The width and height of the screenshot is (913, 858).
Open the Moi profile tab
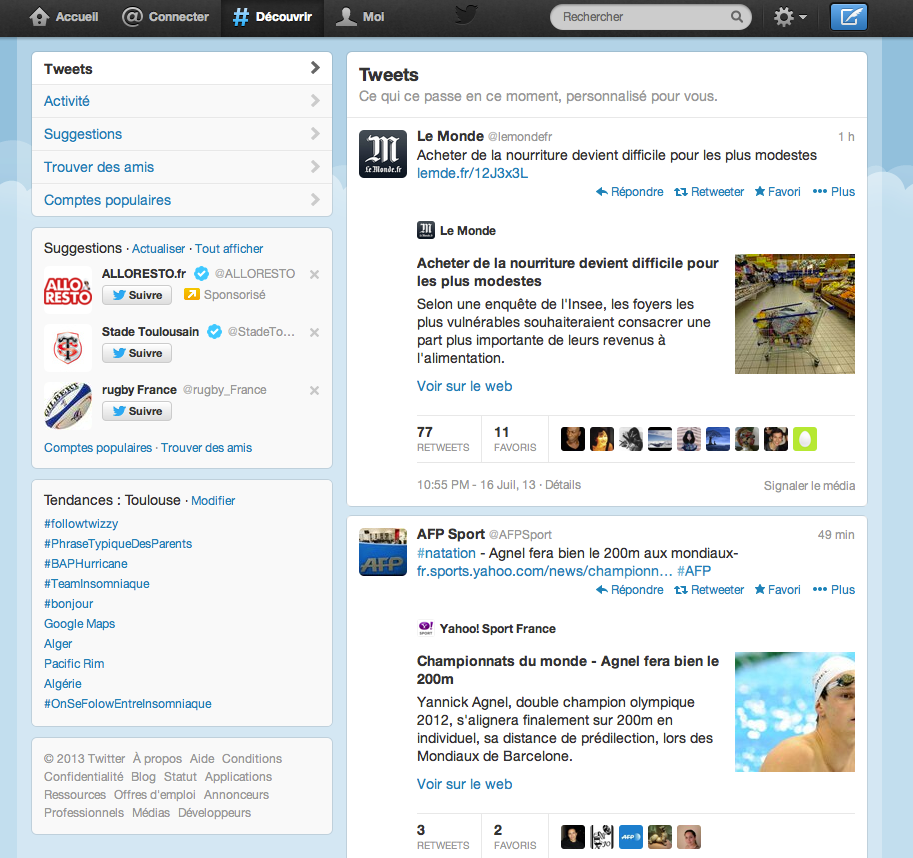360,17
